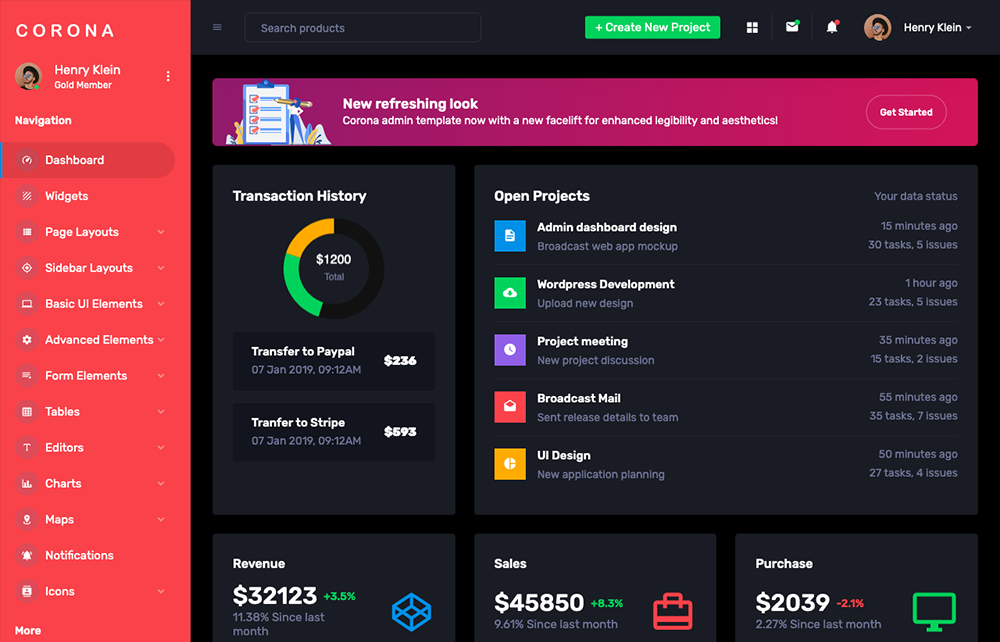Go to Widgets in the sidebar
1000x642 pixels.
tap(67, 196)
